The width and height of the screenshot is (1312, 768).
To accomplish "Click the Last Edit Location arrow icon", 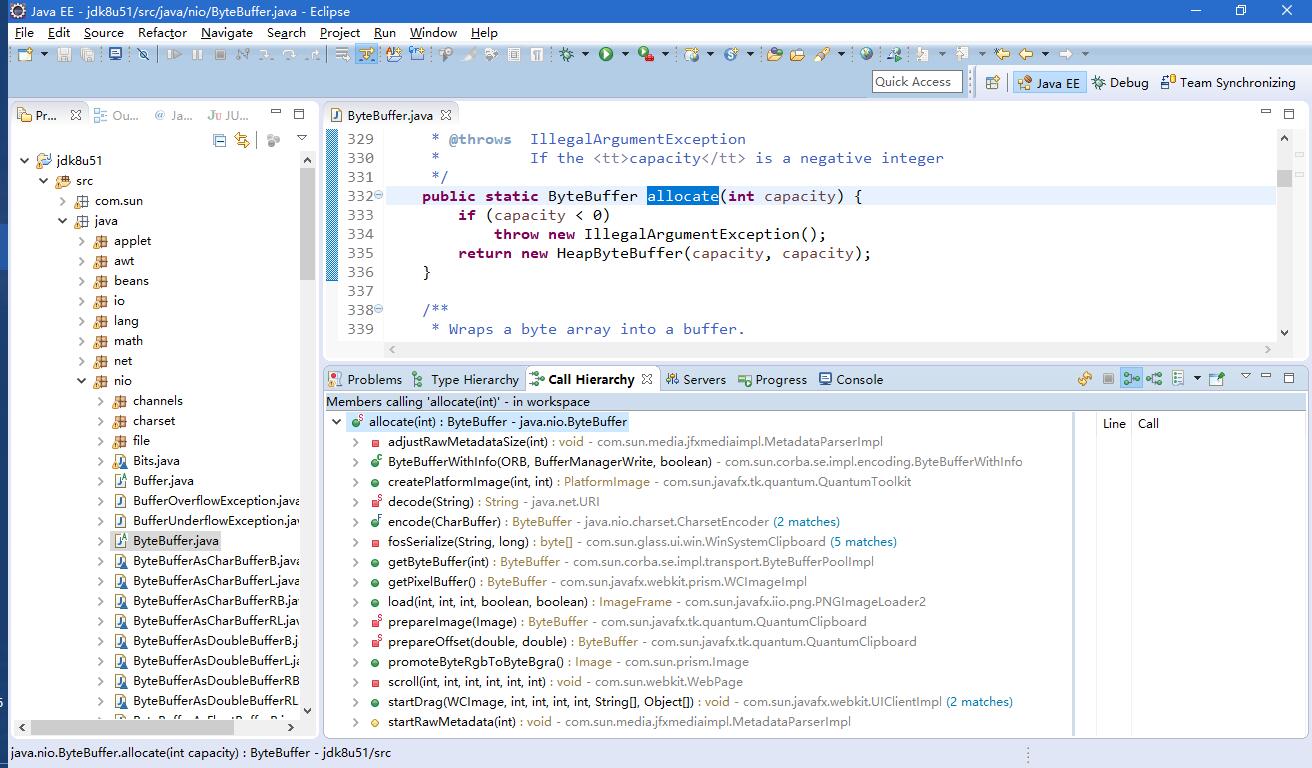I will click(x=1001, y=54).
